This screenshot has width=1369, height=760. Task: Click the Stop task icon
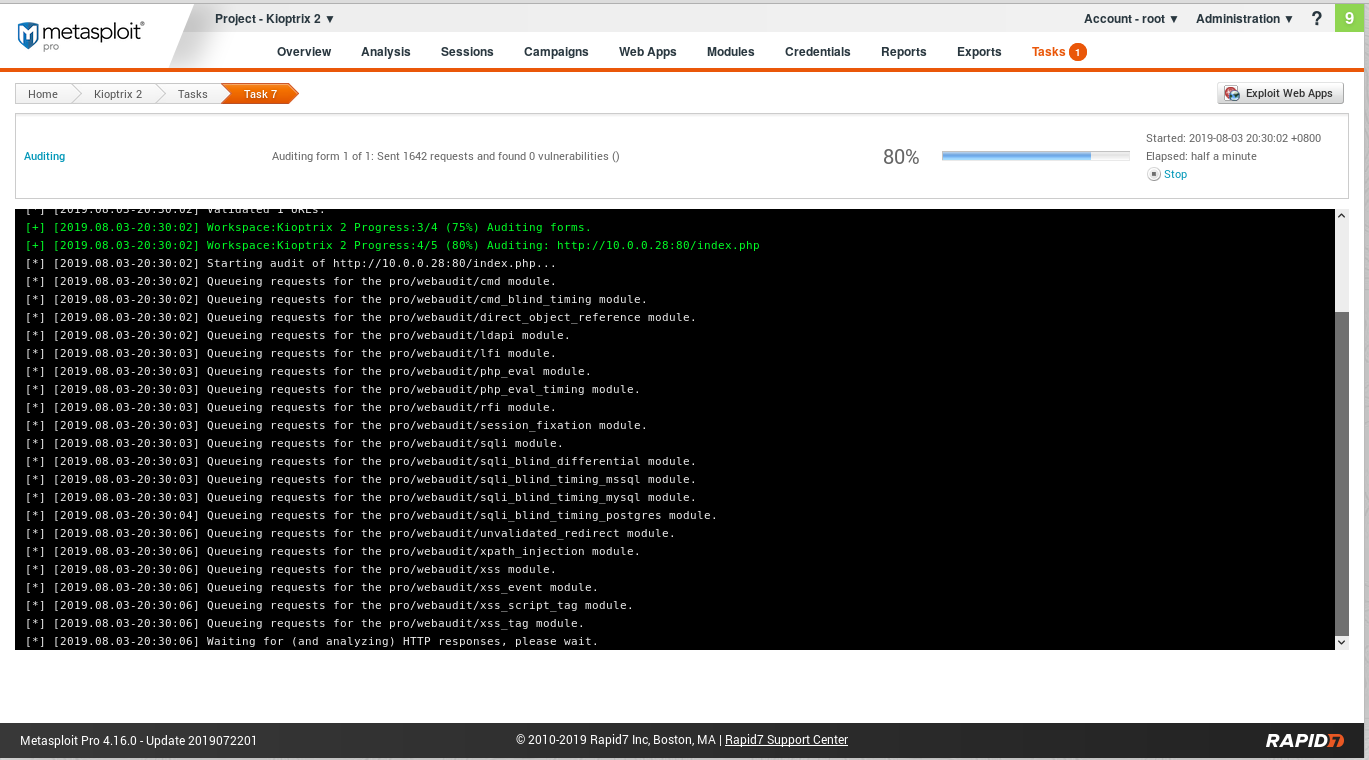[x=1154, y=174]
